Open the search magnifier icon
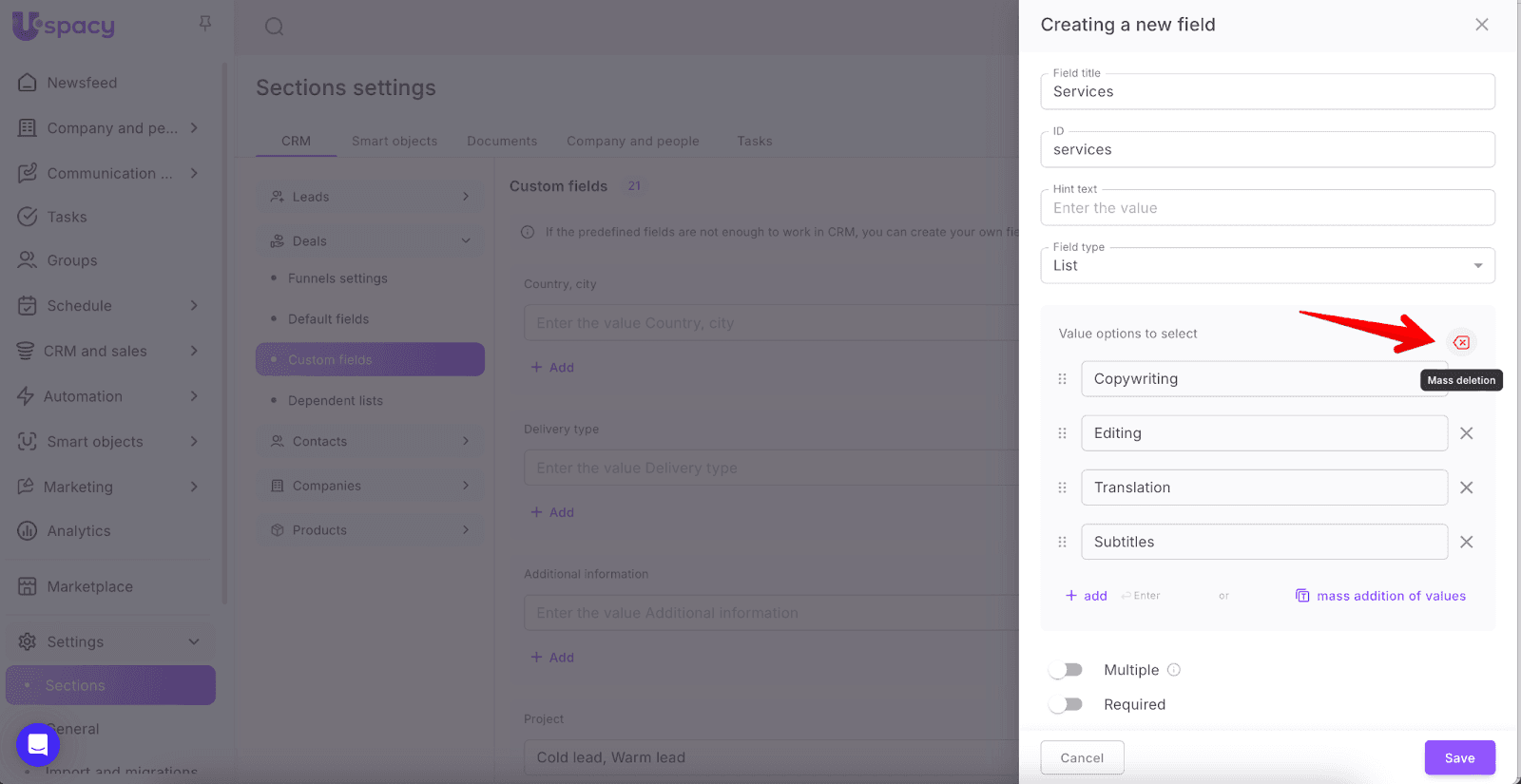This screenshot has width=1521, height=784. (274, 27)
